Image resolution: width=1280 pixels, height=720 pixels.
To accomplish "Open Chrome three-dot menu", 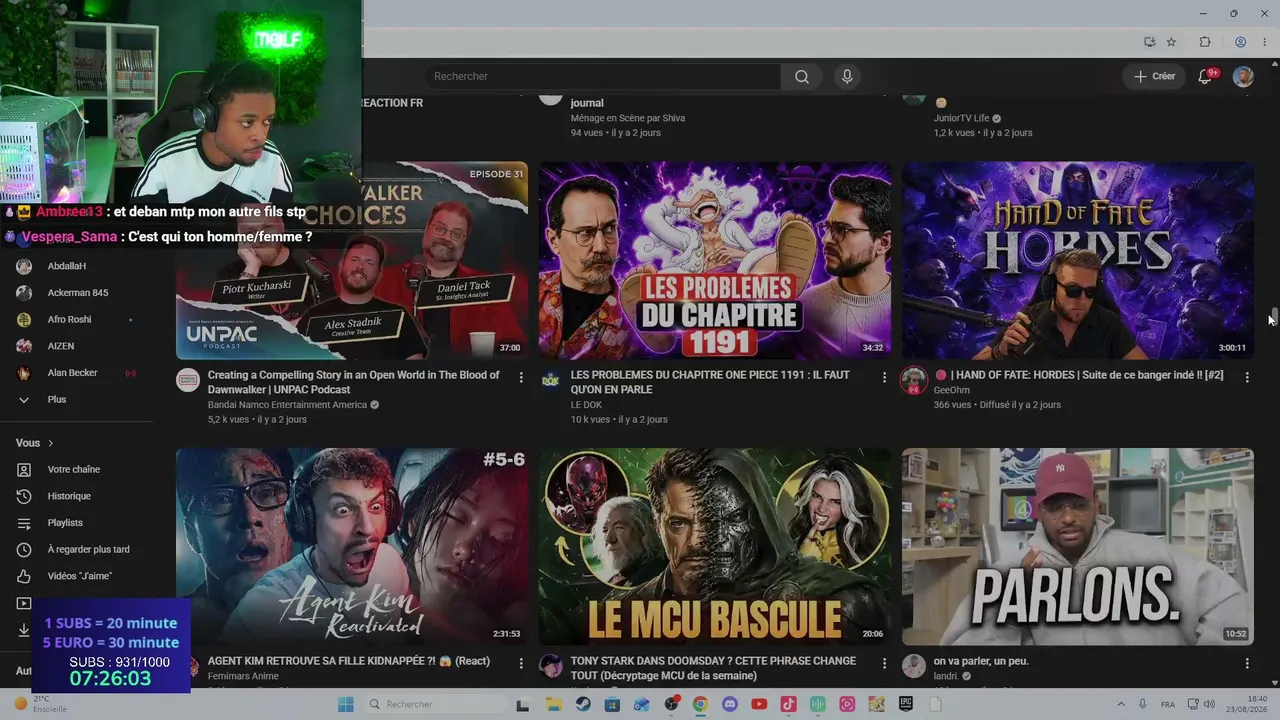I will 1264,42.
